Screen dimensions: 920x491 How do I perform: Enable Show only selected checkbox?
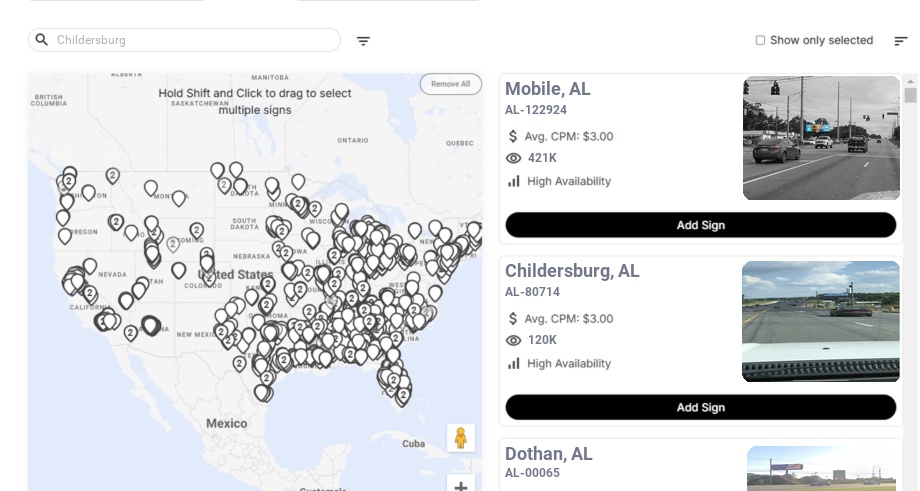[x=760, y=41]
